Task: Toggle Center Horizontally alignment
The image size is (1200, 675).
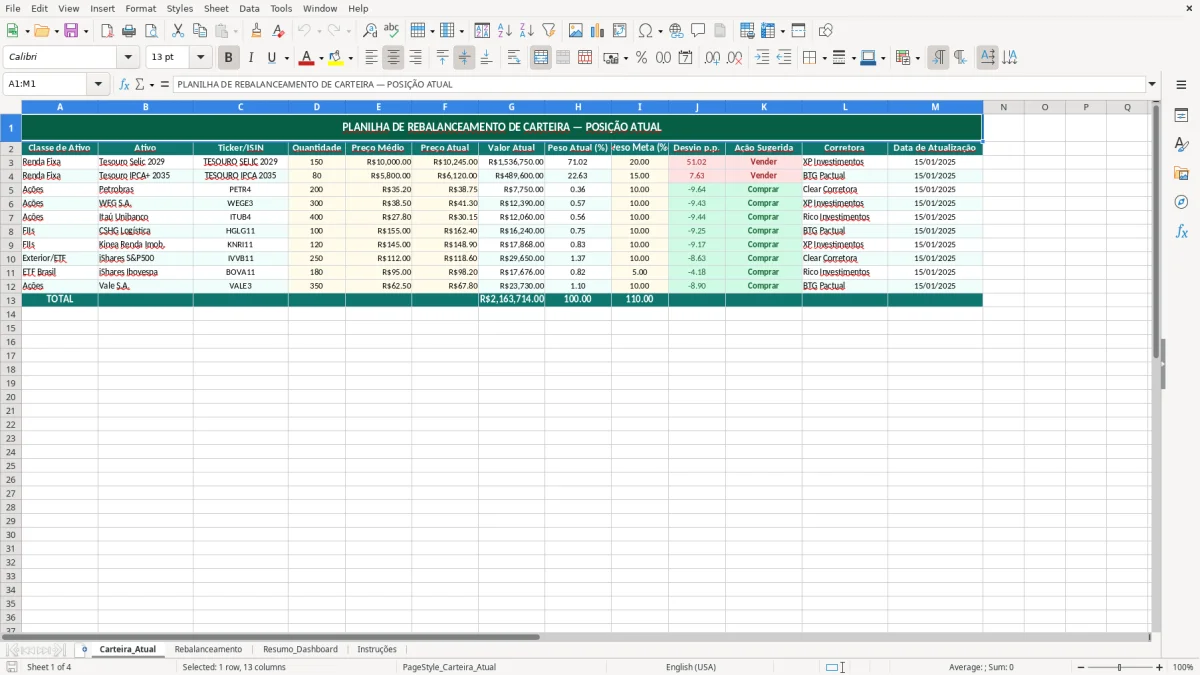Action: pos(394,58)
